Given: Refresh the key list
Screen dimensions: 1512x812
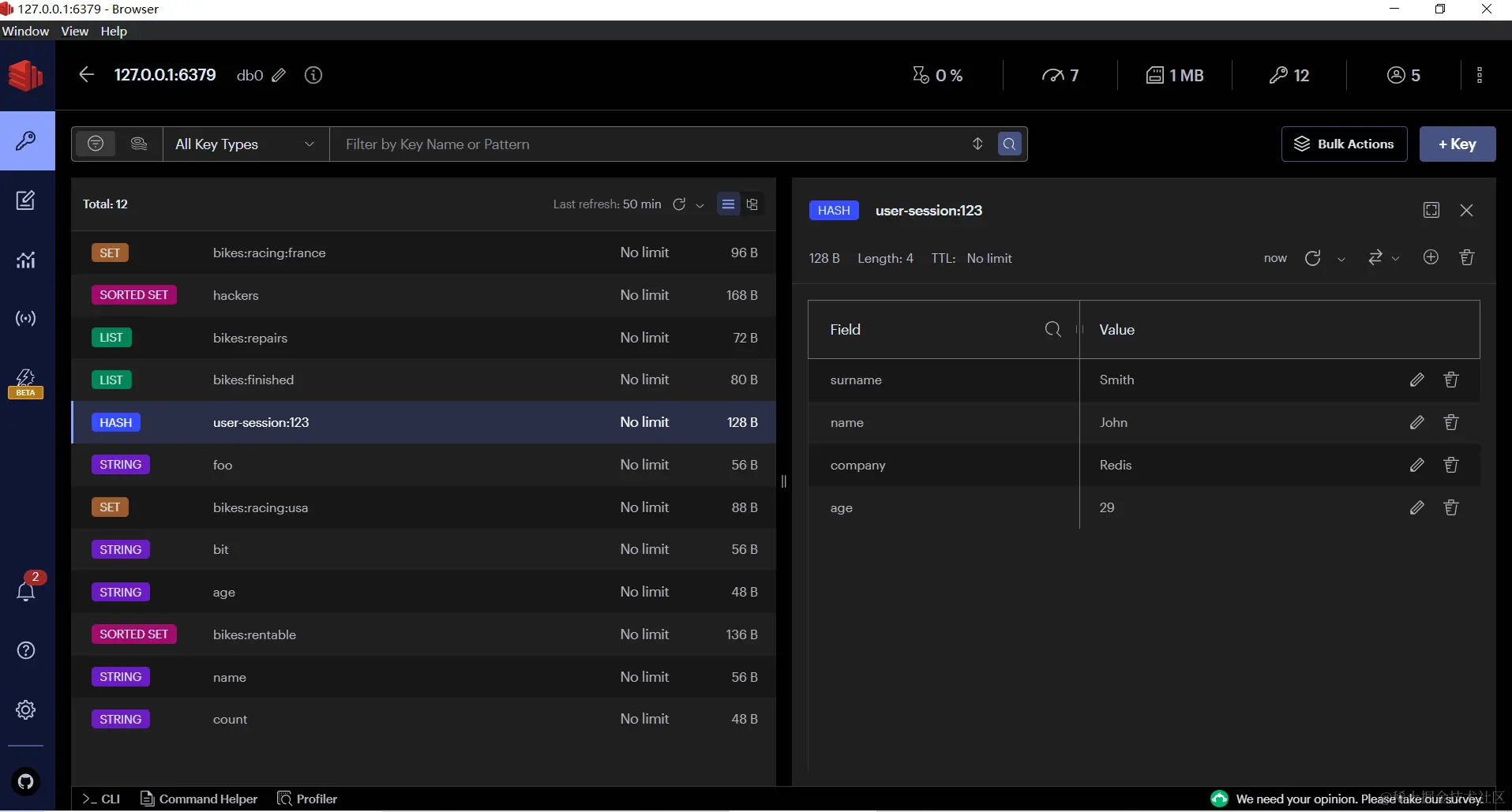Looking at the screenshot, I should pos(679,204).
